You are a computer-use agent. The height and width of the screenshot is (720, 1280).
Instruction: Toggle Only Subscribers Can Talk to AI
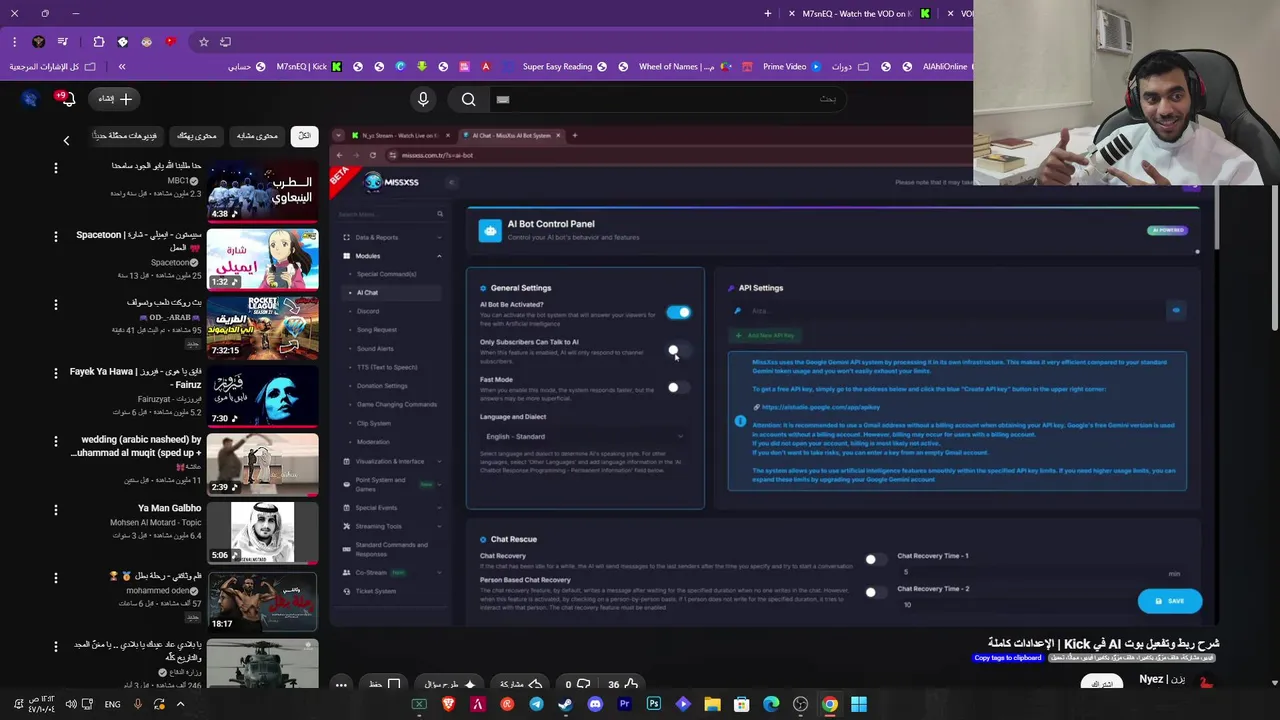[x=678, y=350]
